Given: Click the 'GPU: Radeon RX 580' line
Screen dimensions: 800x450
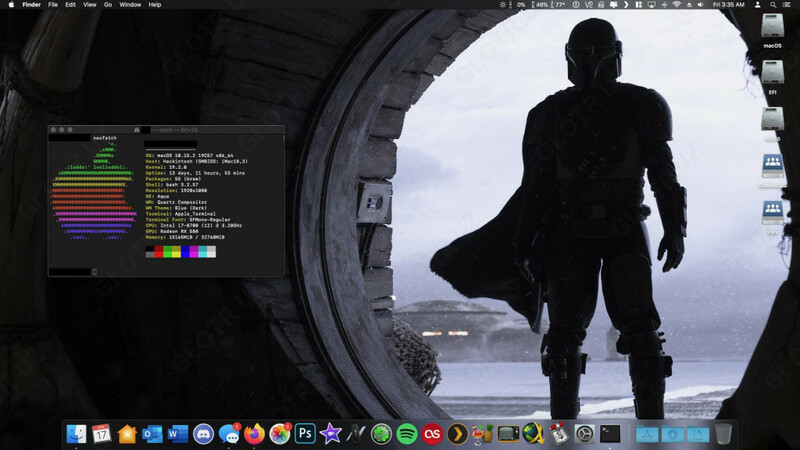Looking at the screenshot, I should click(171, 231).
